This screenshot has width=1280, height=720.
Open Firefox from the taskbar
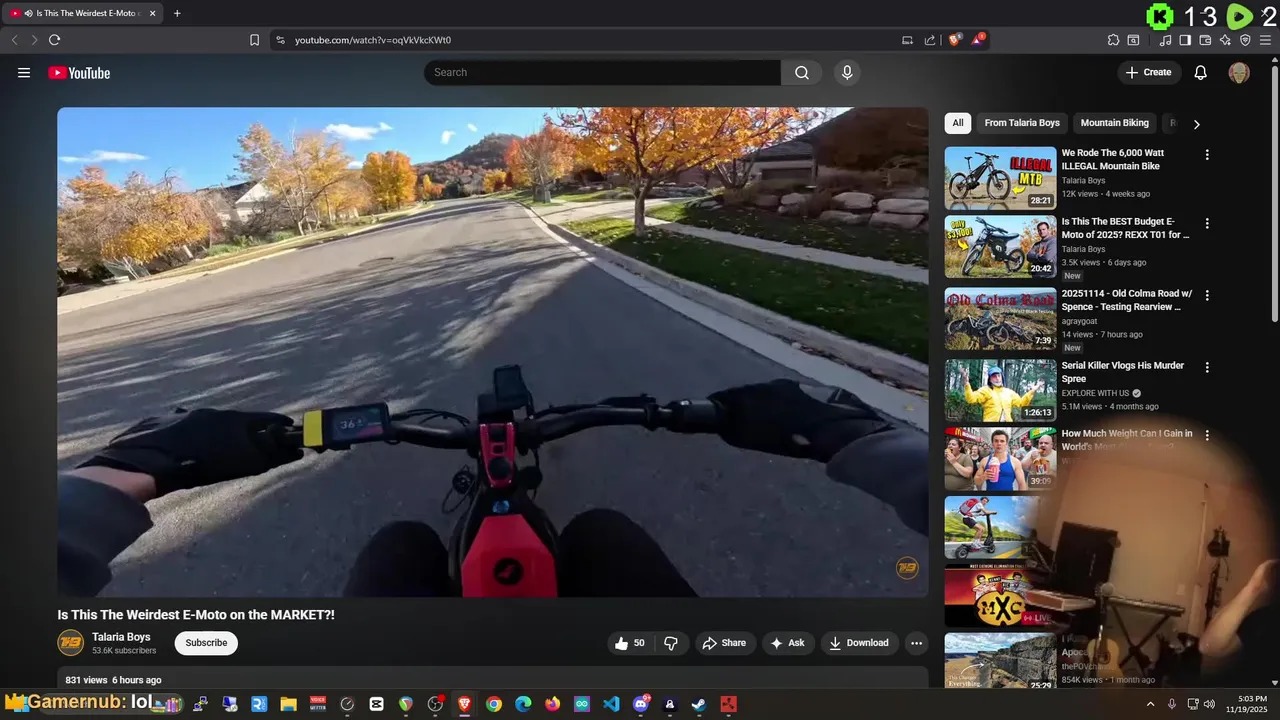click(x=552, y=704)
